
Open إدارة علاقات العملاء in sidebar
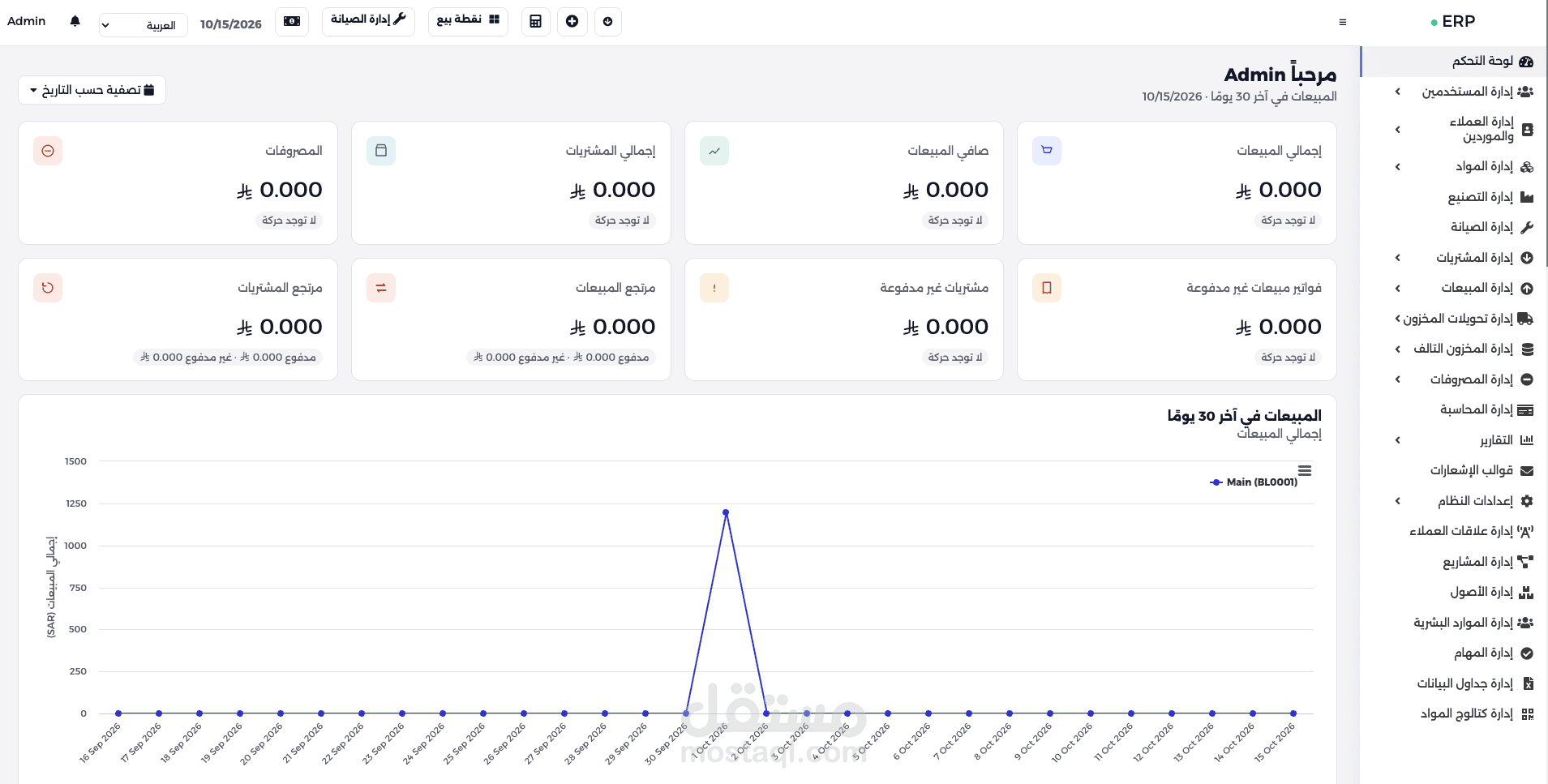(x=1453, y=531)
